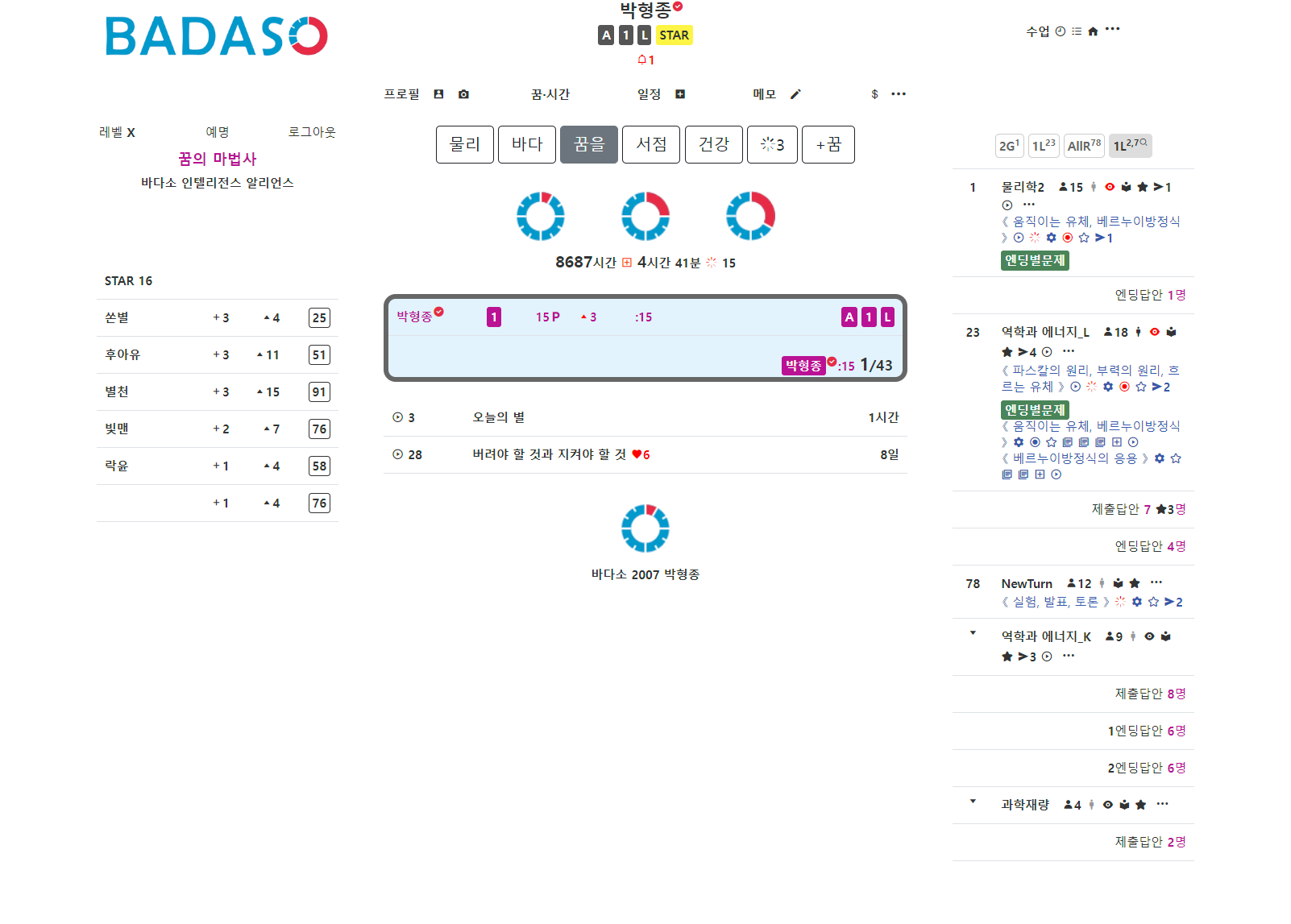Click the +꿈 button
The height and width of the screenshot is (924, 1291).
coord(828,144)
